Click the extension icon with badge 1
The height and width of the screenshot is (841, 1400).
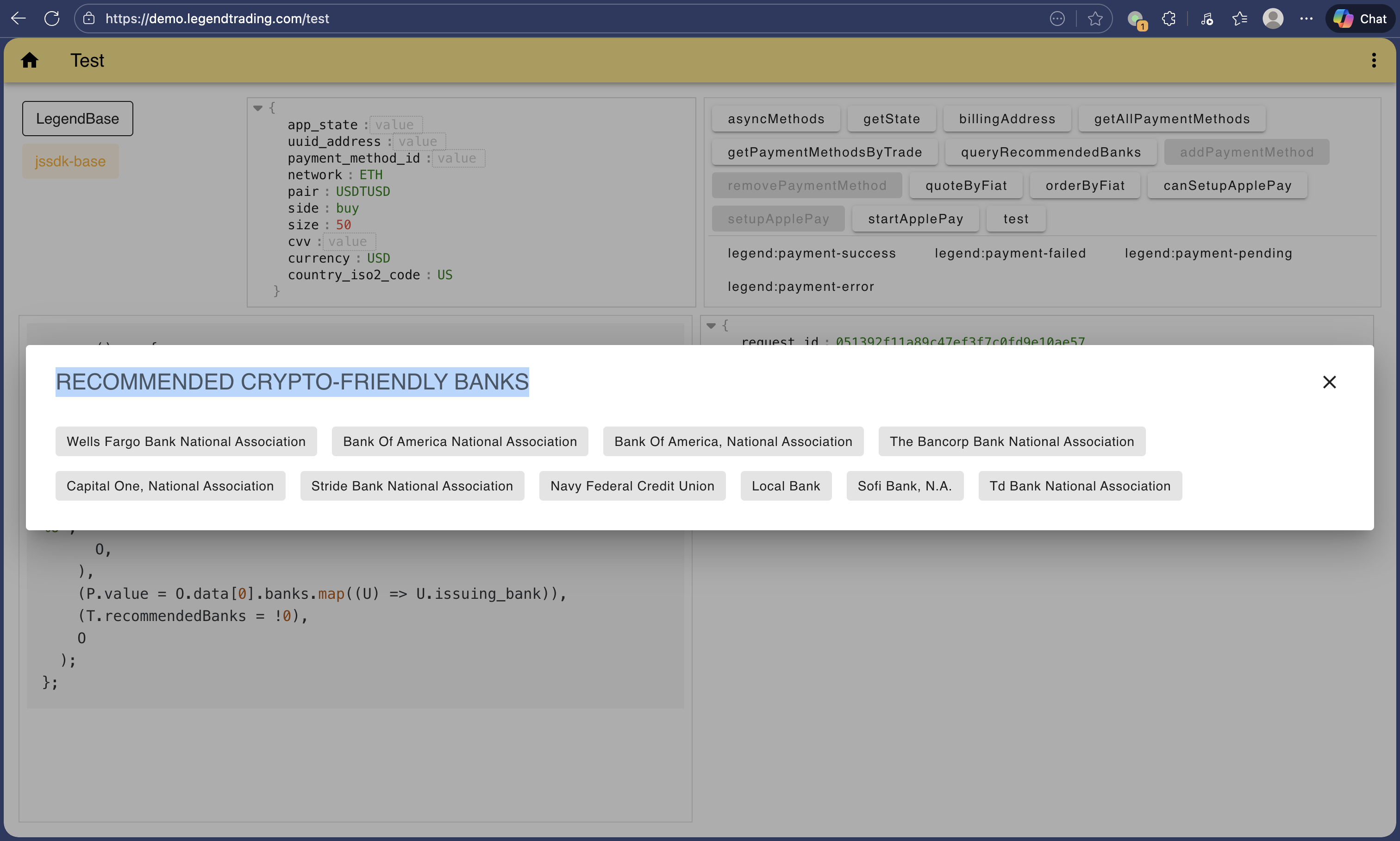click(x=1136, y=20)
